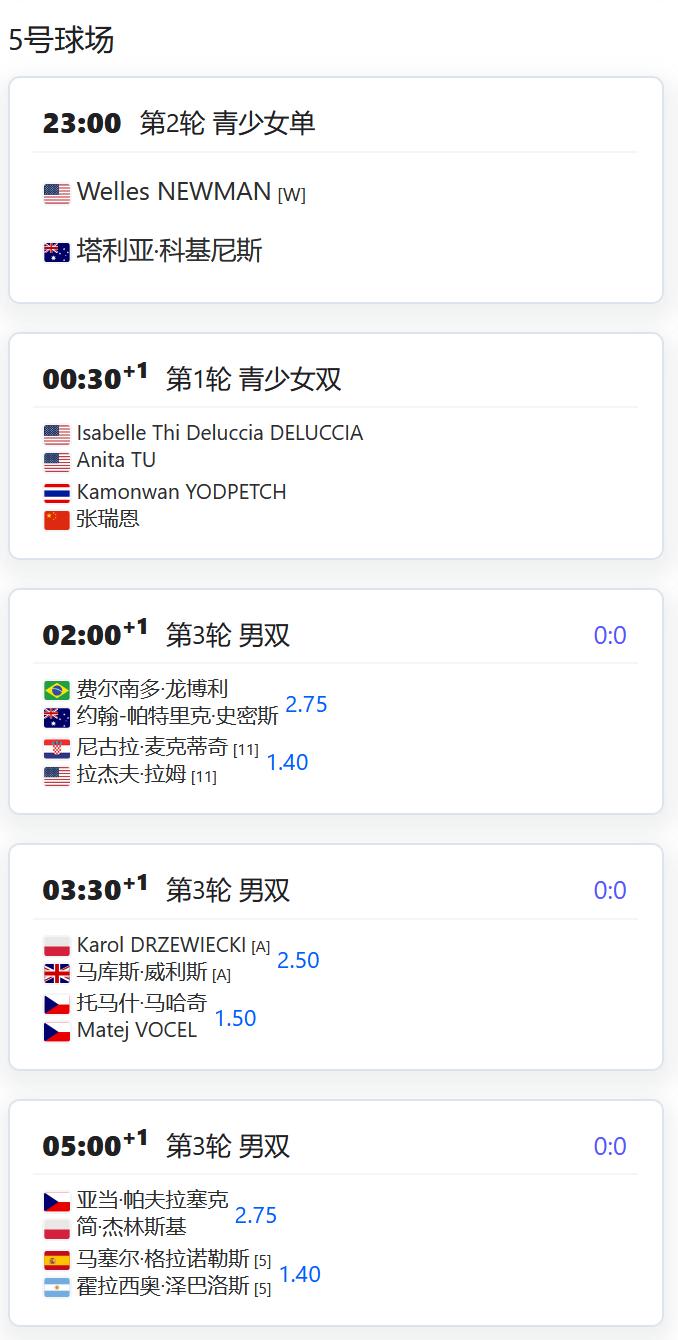Select odds 1.50 for 马哈奇 and VOCEL
Viewport: 678px width, 1340px height.
(x=235, y=1018)
